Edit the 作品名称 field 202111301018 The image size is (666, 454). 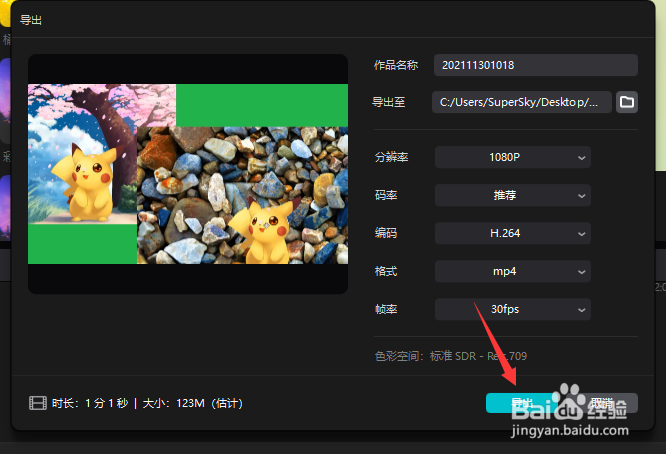pos(536,65)
